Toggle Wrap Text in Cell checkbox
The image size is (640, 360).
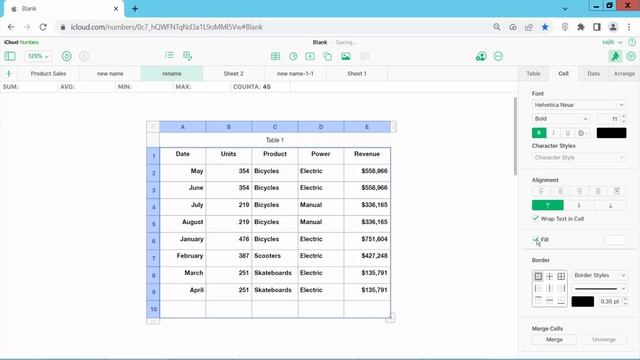point(536,218)
